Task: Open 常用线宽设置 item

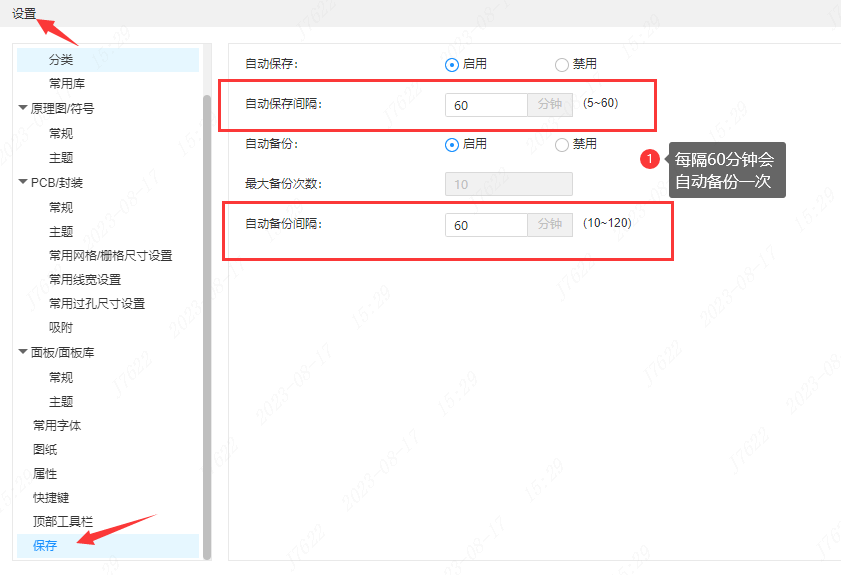Action: pyautogui.click(x=85, y=279)
